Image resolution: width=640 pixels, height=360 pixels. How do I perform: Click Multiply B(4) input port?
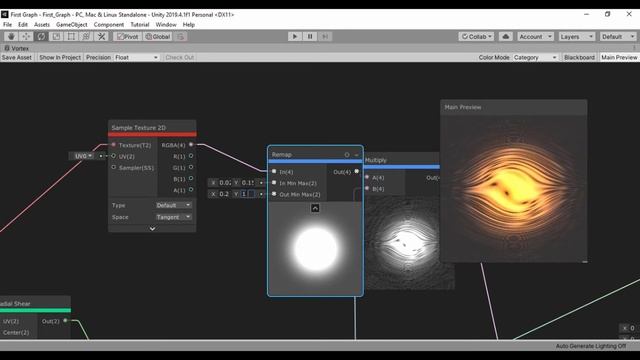coord(367,188)
